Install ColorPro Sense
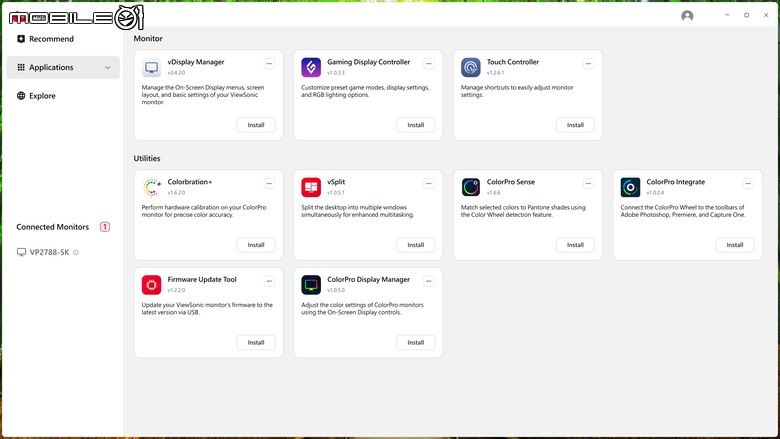This screenshot has width=780, height=439. click(x=576, y=245)
